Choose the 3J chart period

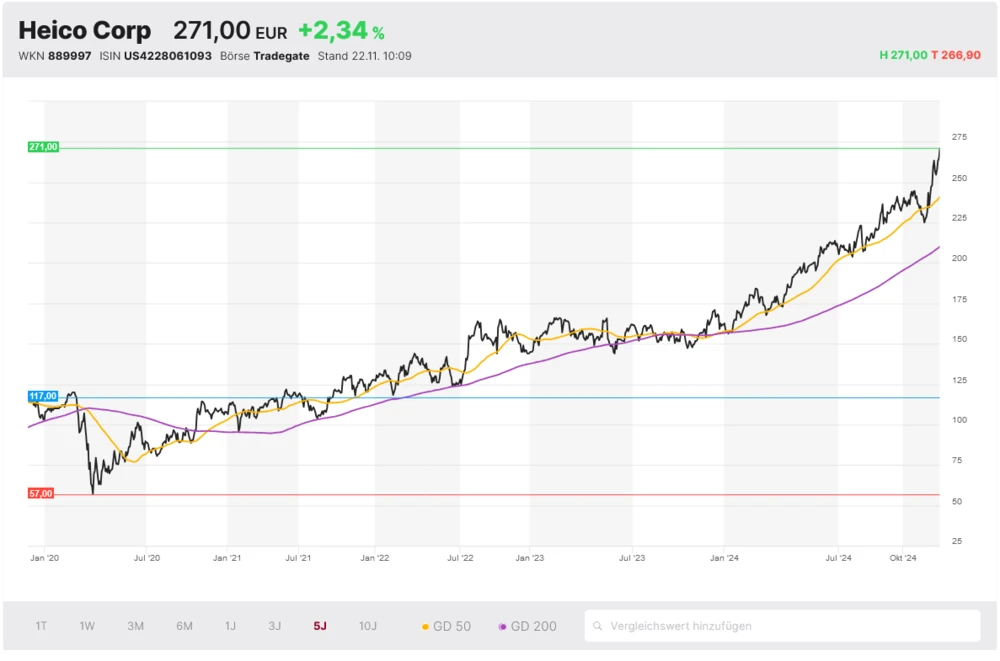(x=274, y=627)
